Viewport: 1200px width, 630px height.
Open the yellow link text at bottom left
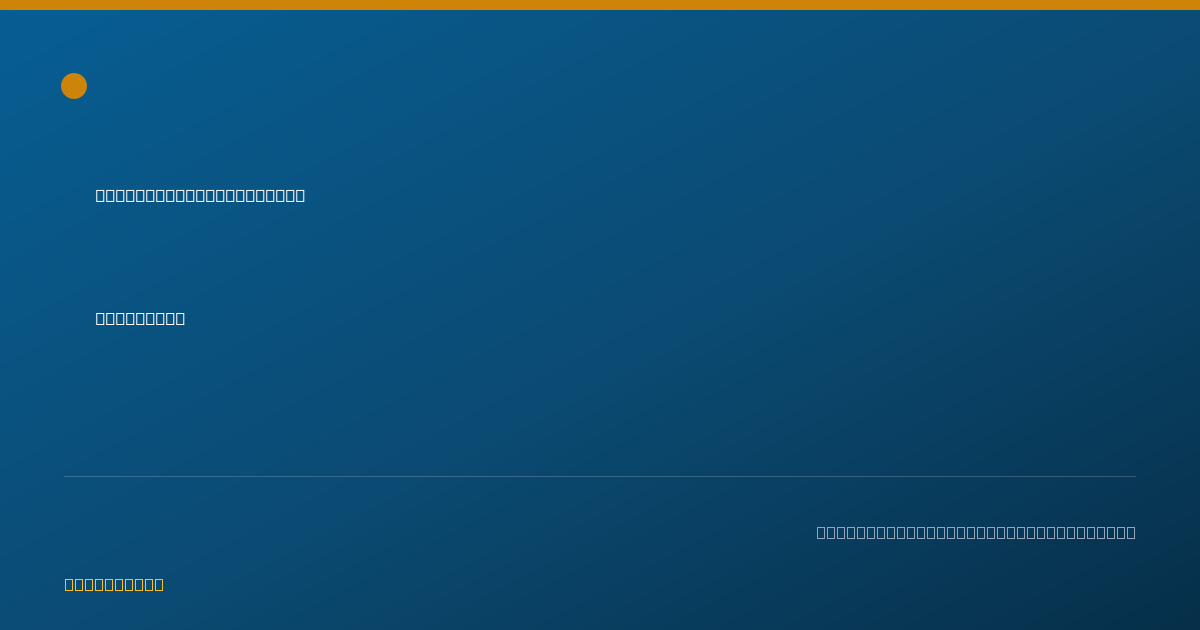tap(114, 584)
